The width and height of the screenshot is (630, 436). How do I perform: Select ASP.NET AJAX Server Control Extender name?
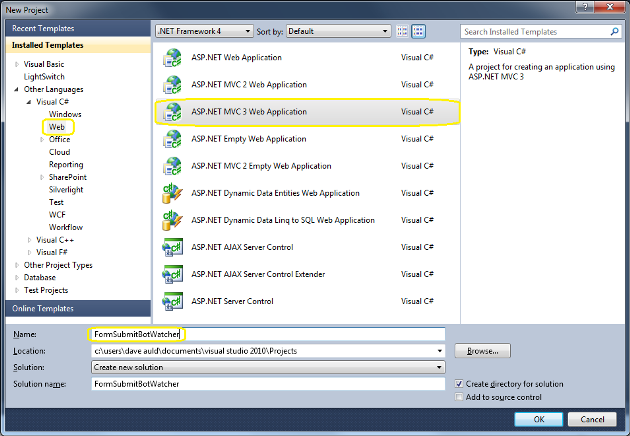coord(258,274)
